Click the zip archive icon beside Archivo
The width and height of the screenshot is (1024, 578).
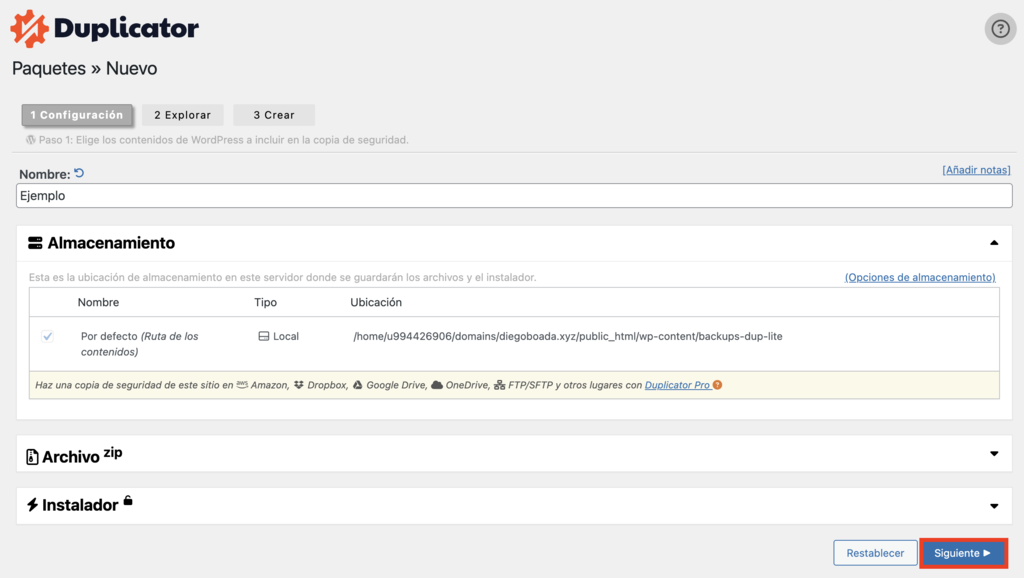coord(33,456)
